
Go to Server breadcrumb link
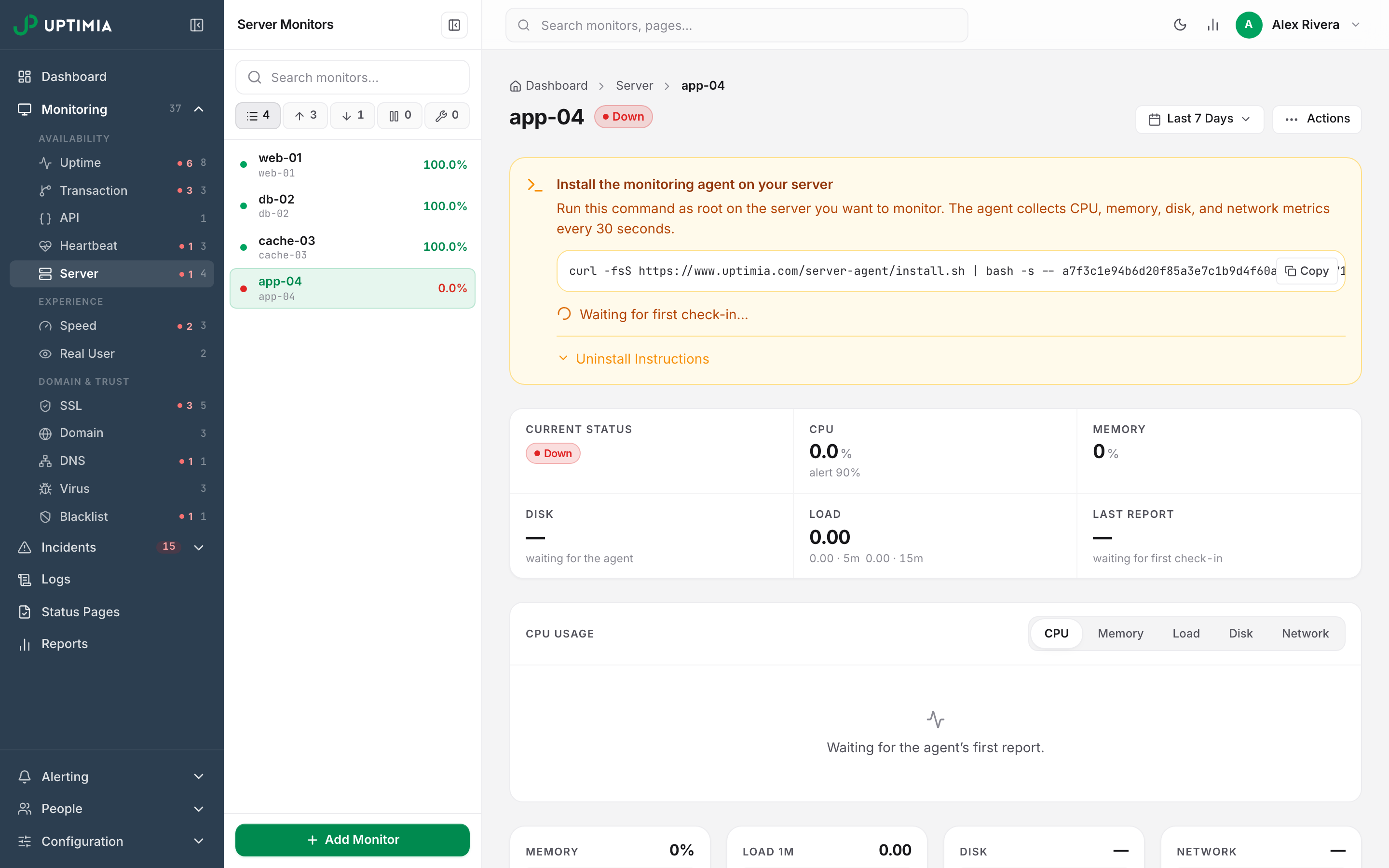point(634,85)
